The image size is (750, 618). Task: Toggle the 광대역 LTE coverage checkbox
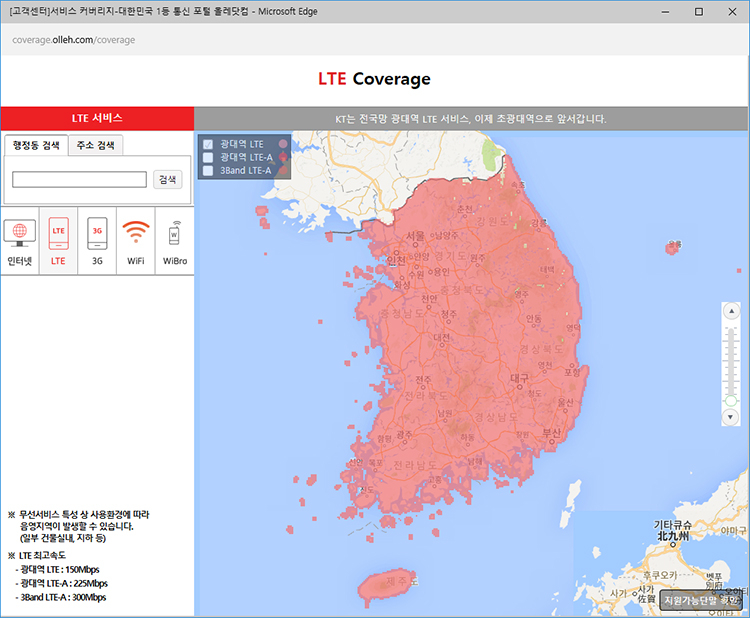coord(208,145)
